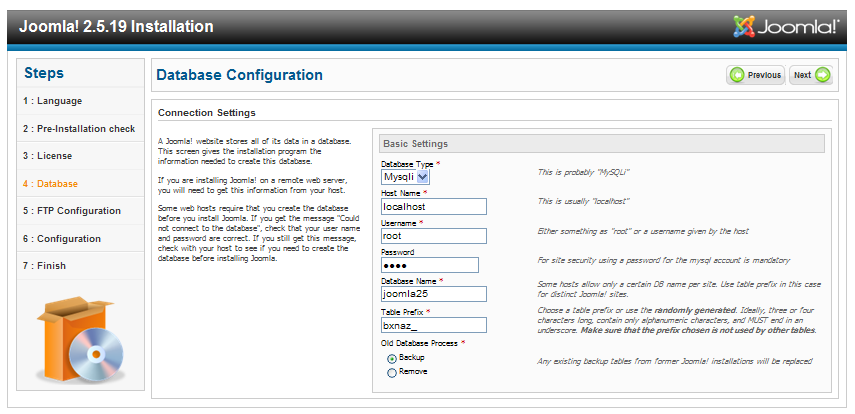
Task: Focus the Username field
Action: point(433,236)
